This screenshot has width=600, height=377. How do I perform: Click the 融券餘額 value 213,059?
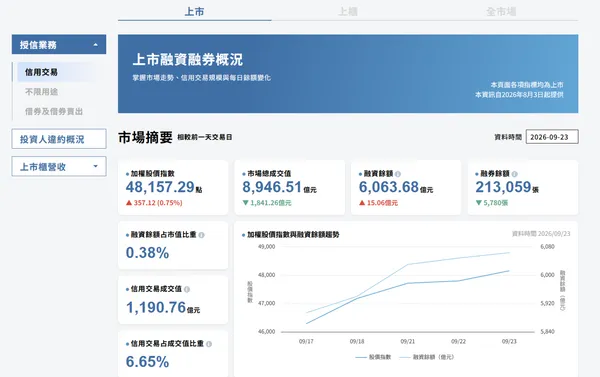click(503, 187)
